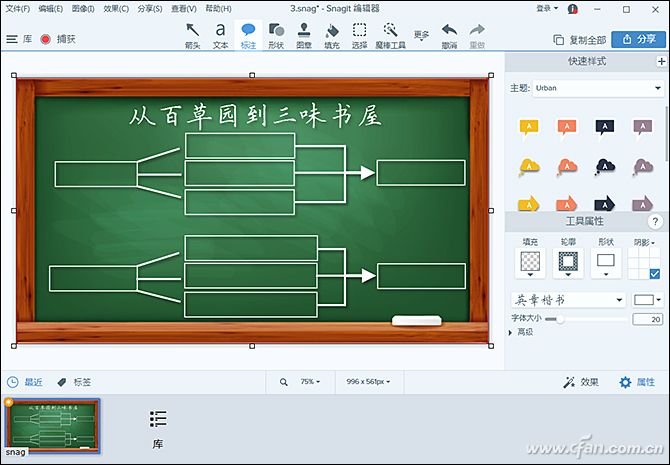Click the user account avatar icon
This screenshot has height=465, width=670.
[573, 9]
